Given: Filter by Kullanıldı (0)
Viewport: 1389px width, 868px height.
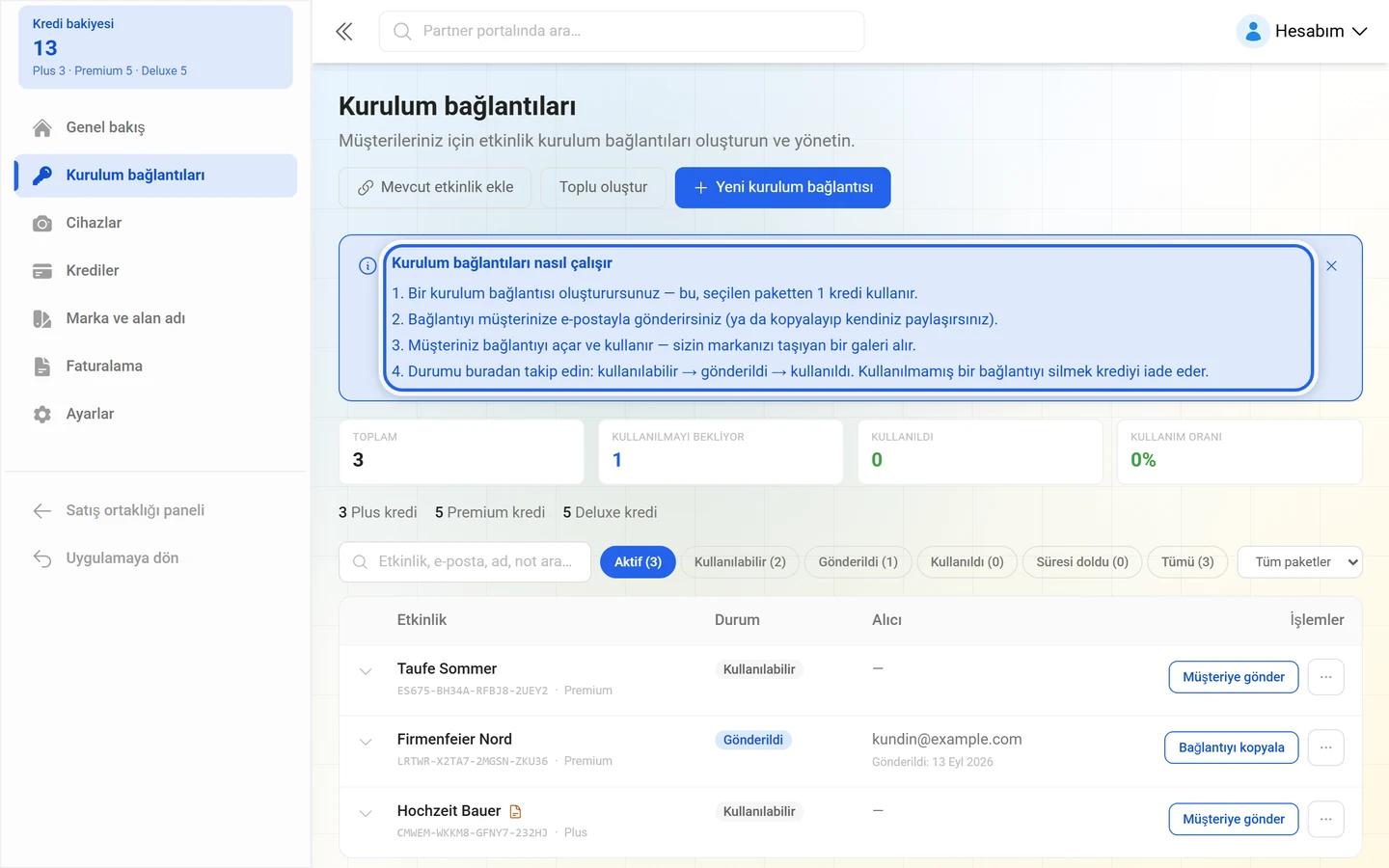Looking at the screenshot, I should (x=967, y=562).
